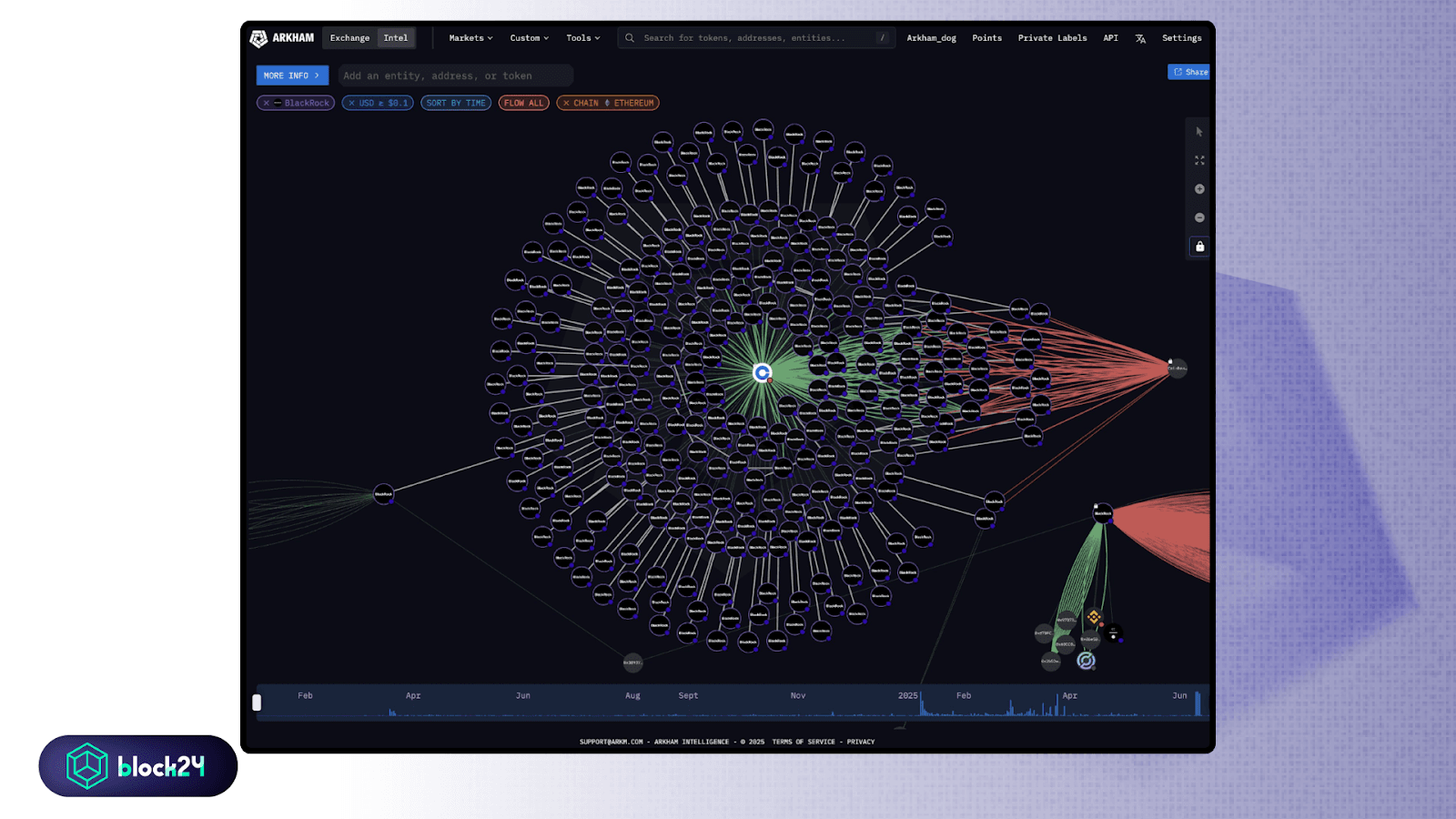The image size is (1456, 819).
Task: Click the fit-to-screen expand icon
Action: coord(1199,160)
